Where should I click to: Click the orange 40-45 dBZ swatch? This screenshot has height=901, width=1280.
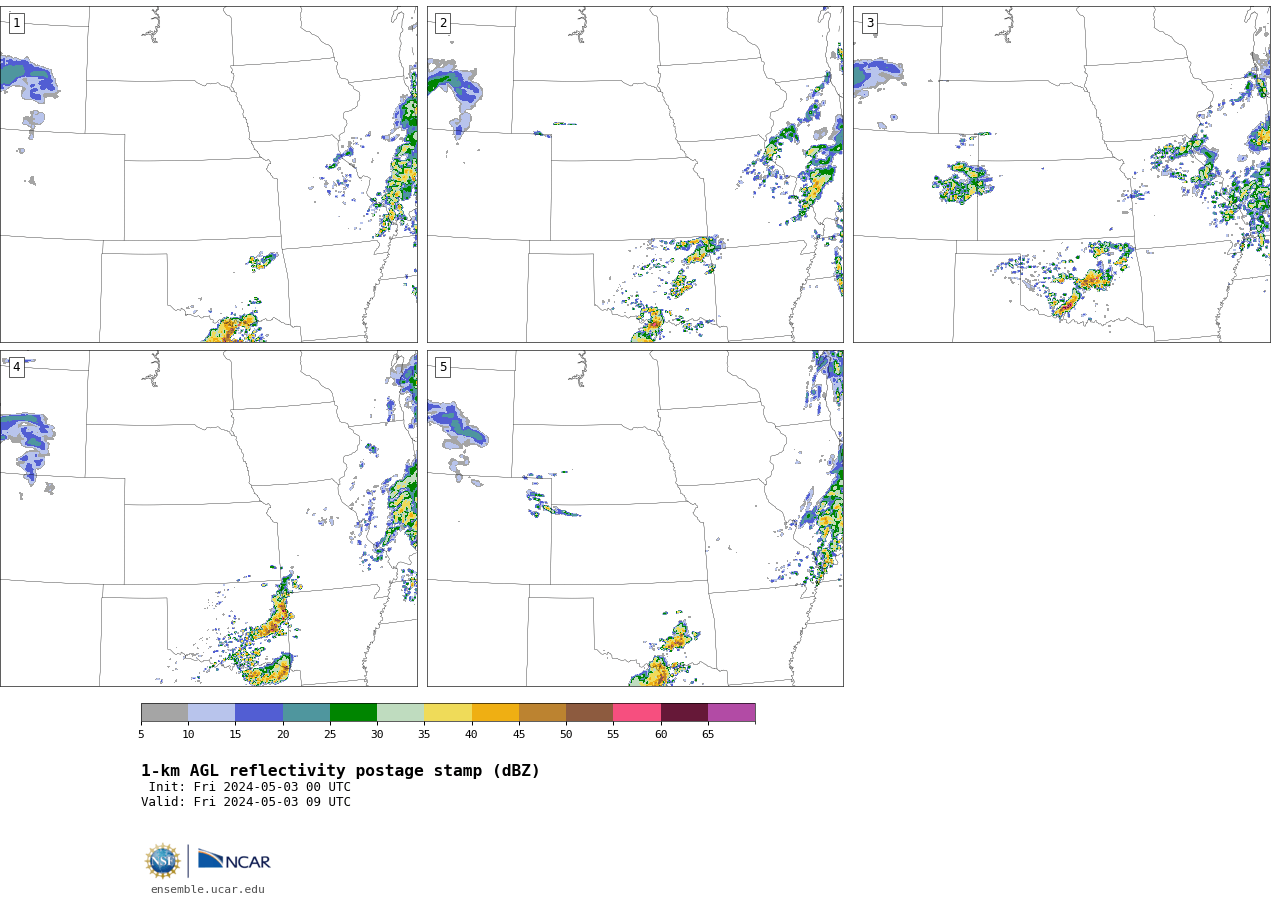pos(495,712)
